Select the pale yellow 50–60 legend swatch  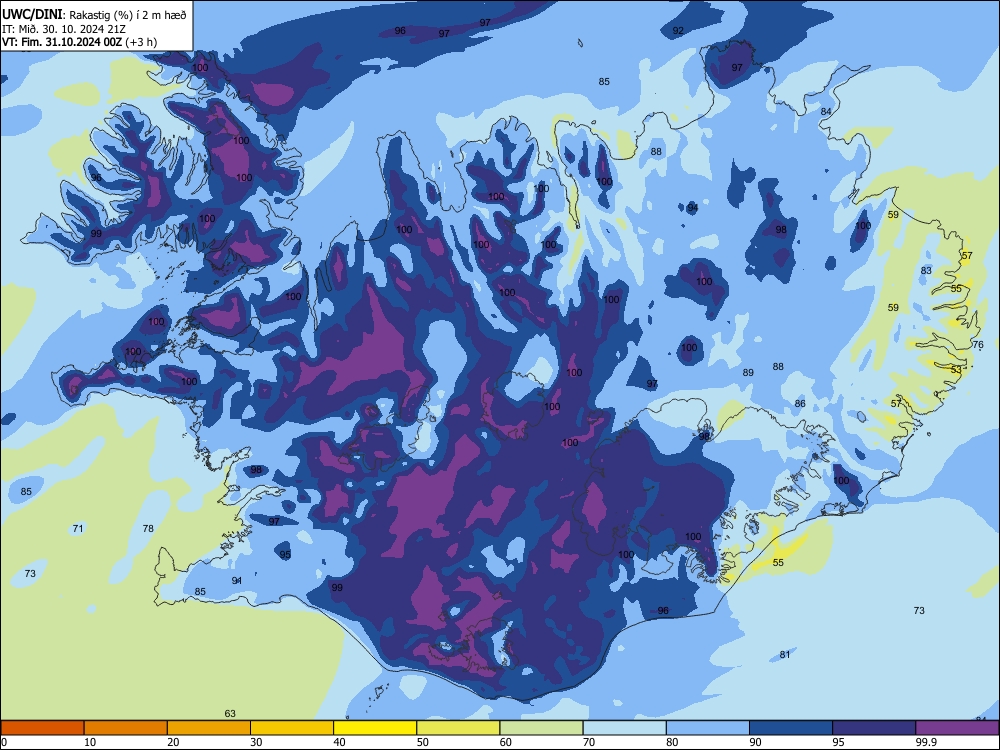[458, 728]
